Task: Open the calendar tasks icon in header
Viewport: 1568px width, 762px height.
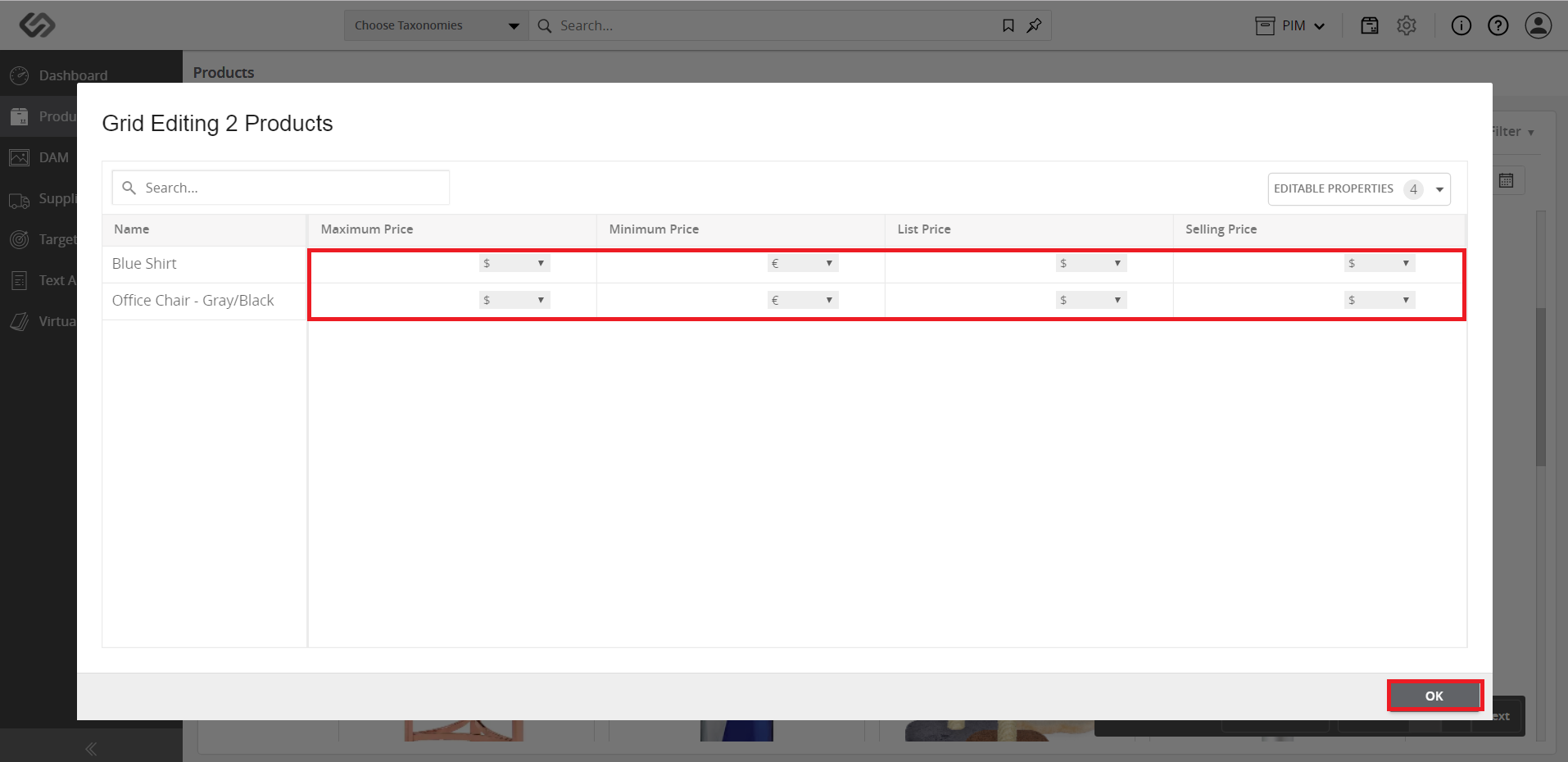Action: pos(1370,25)
